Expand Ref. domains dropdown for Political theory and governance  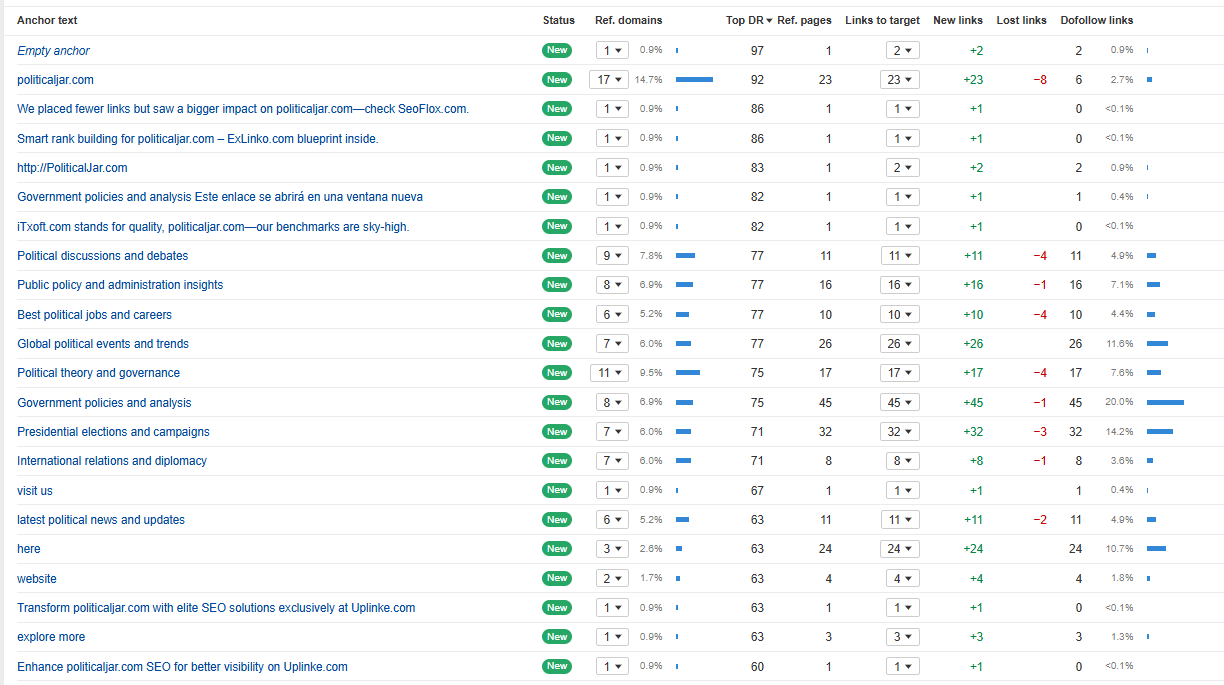pos(609,373)
